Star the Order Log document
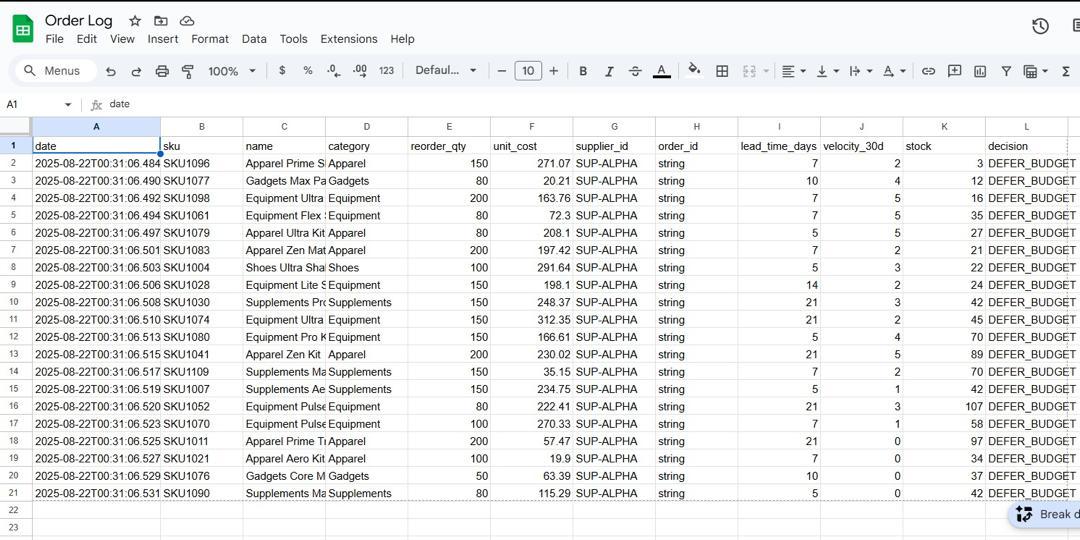The height and width of the screenshot is (540, 1080). coord(135,21)
